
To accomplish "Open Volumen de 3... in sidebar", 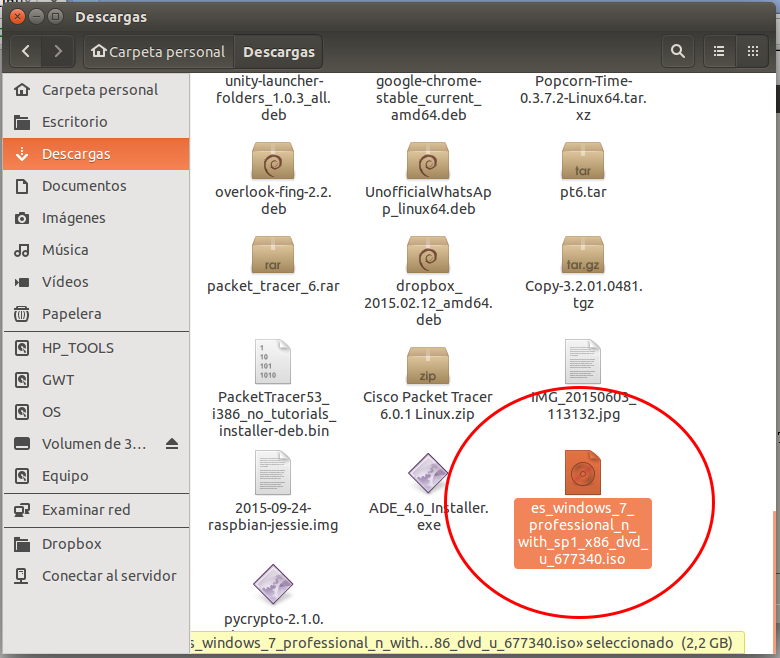I will (96, 444).
